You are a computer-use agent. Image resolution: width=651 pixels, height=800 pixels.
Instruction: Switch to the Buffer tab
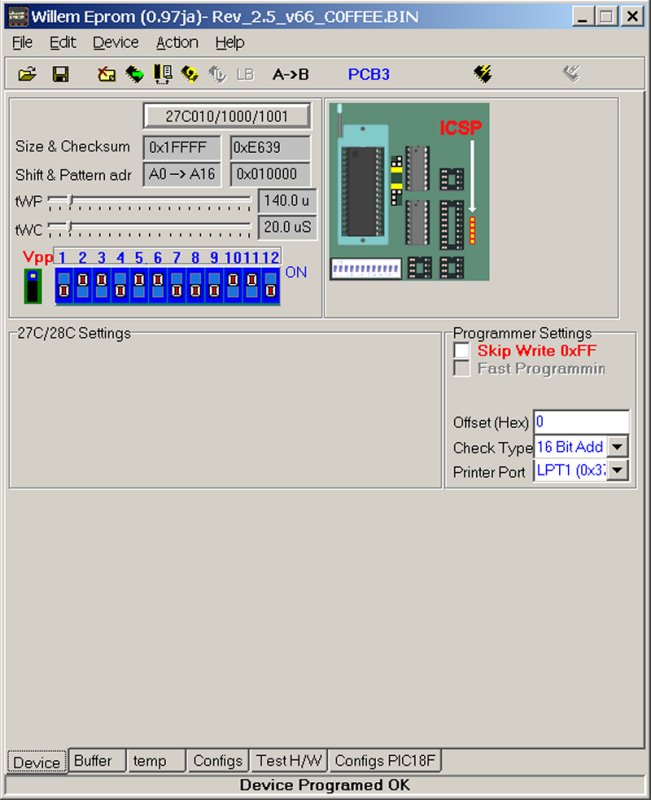coord(93,761)
